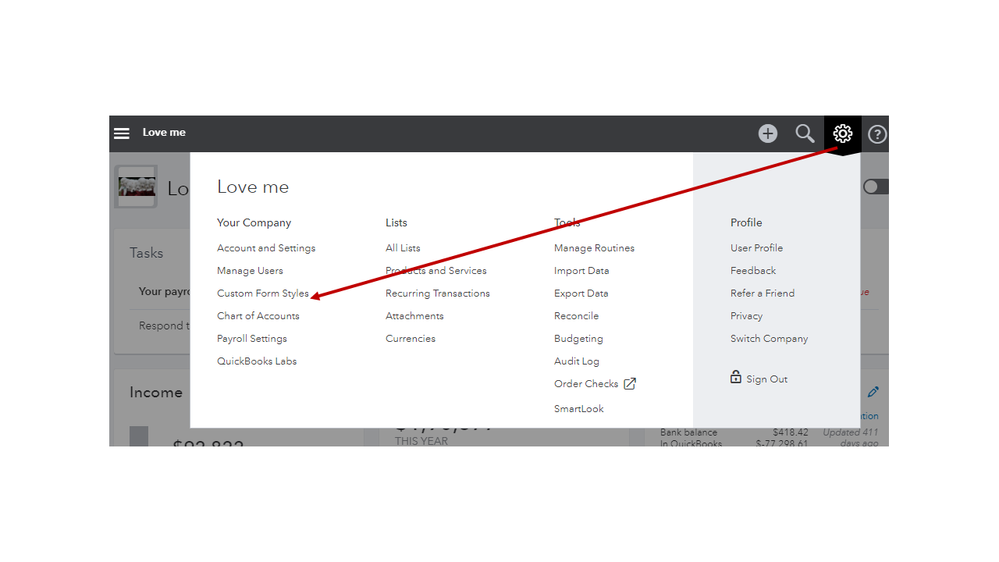Viewport: 999px width, 562px height.
Task: Select Manage Routines
Action: 594,248
